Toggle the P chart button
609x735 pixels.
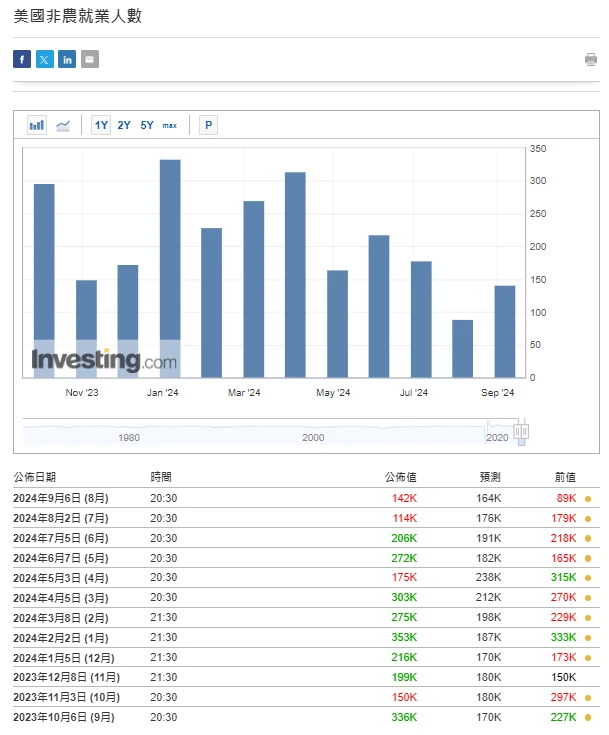(208, 125)
